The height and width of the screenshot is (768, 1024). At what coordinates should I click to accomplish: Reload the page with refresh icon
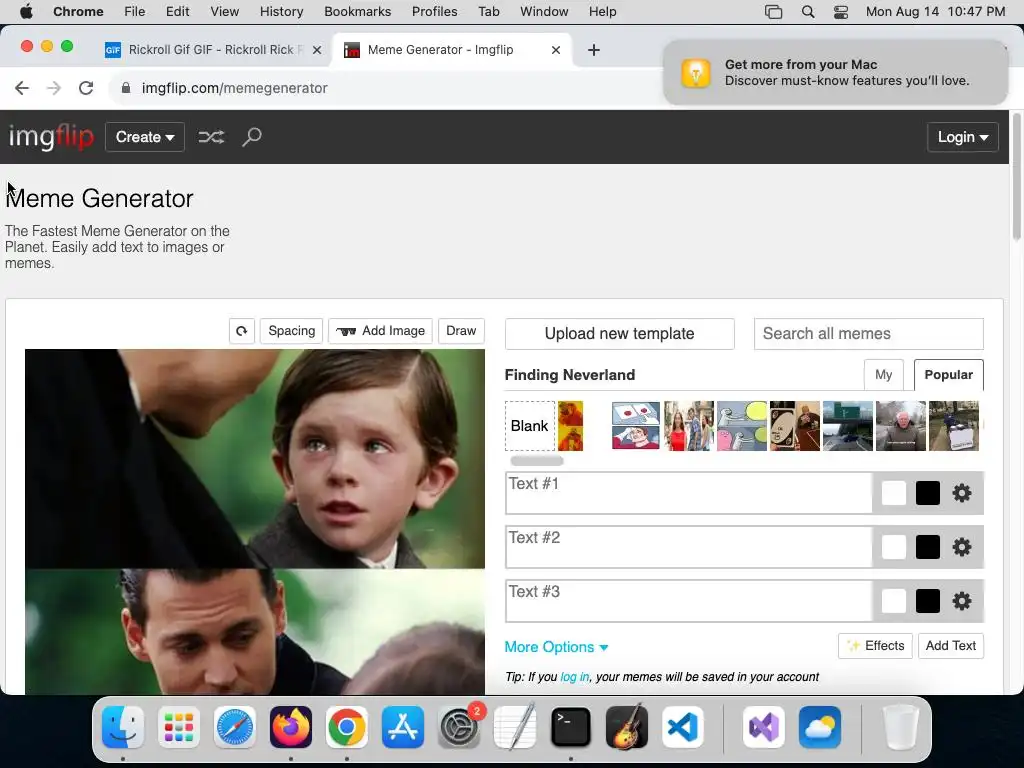tap(86, 88)
